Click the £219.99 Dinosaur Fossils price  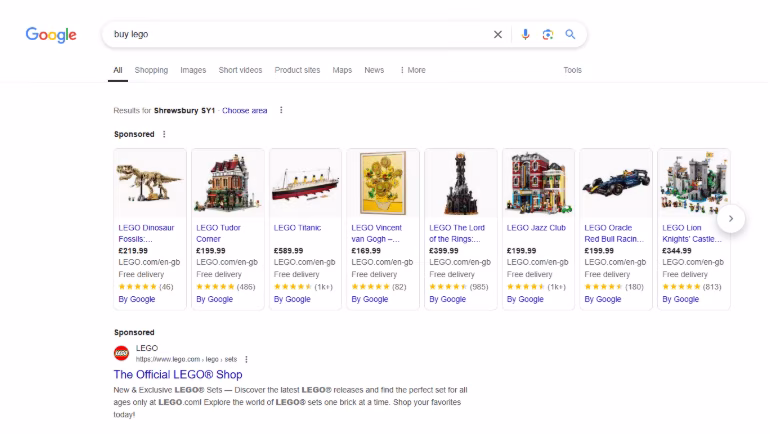(133, 251)
